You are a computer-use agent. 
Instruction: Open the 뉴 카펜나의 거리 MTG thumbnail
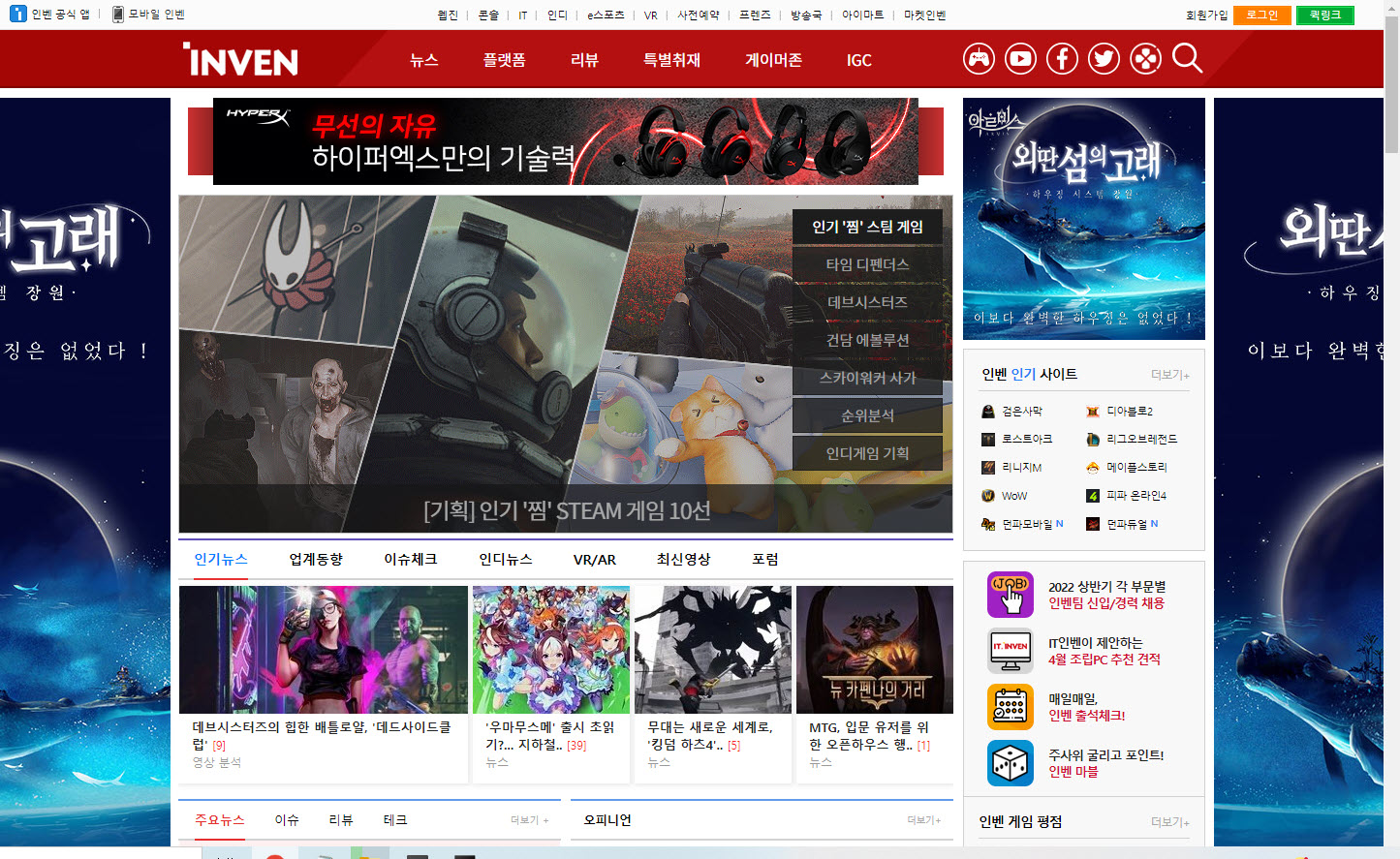click(875, 650)
